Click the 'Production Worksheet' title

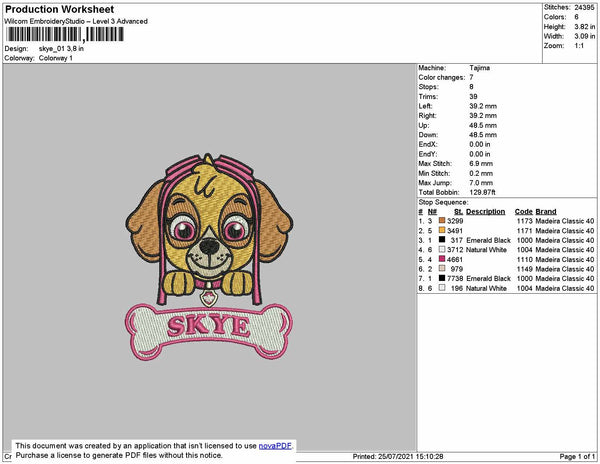(60, 10)
